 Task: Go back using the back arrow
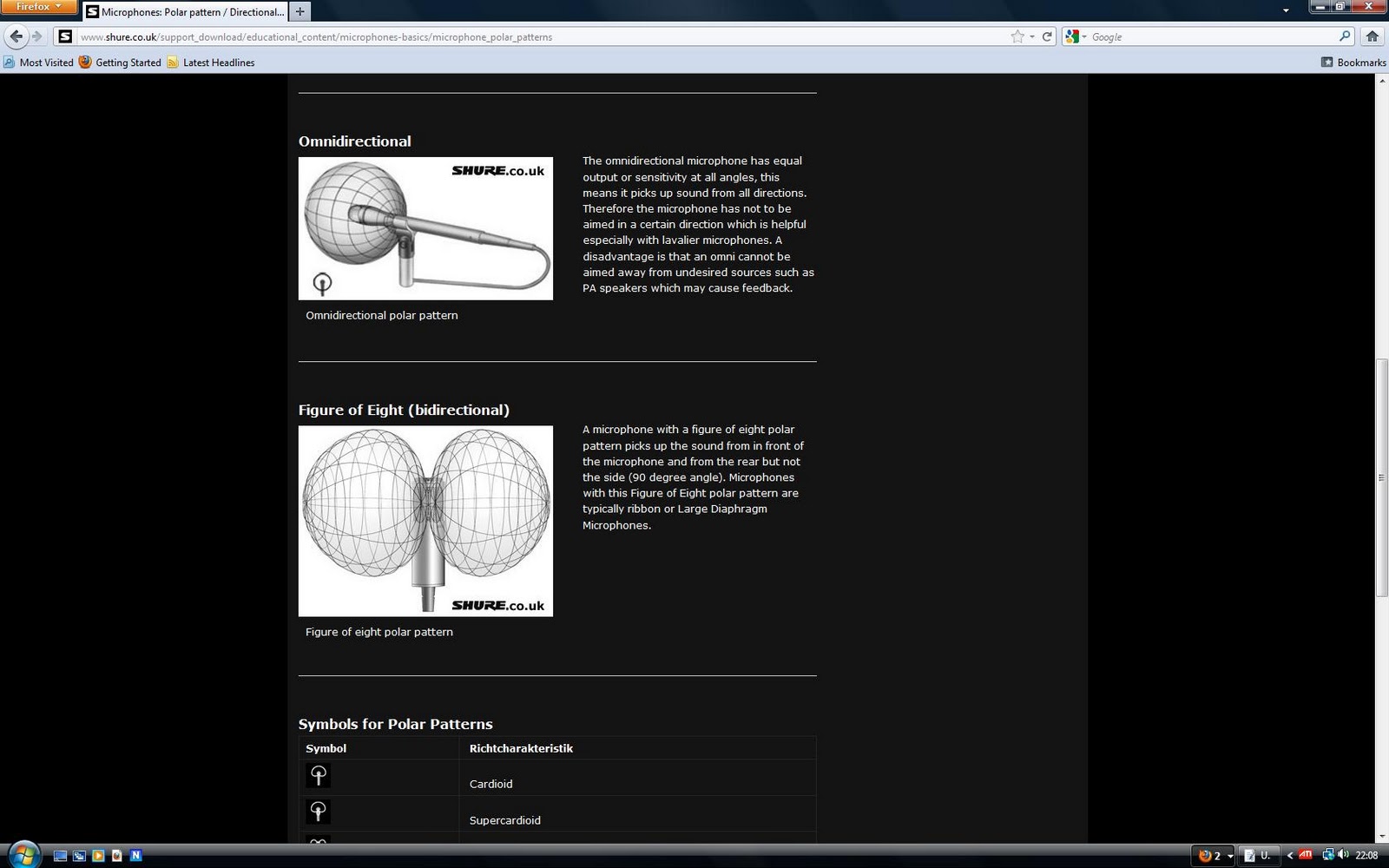click(x=16, y=36)
